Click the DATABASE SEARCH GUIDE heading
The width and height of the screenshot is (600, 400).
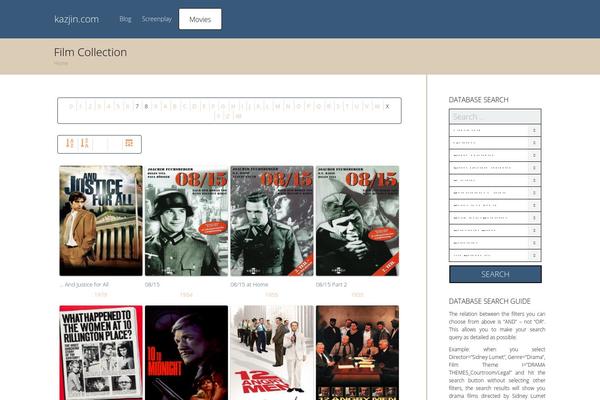pyautogui.click(x=489, y=301)
